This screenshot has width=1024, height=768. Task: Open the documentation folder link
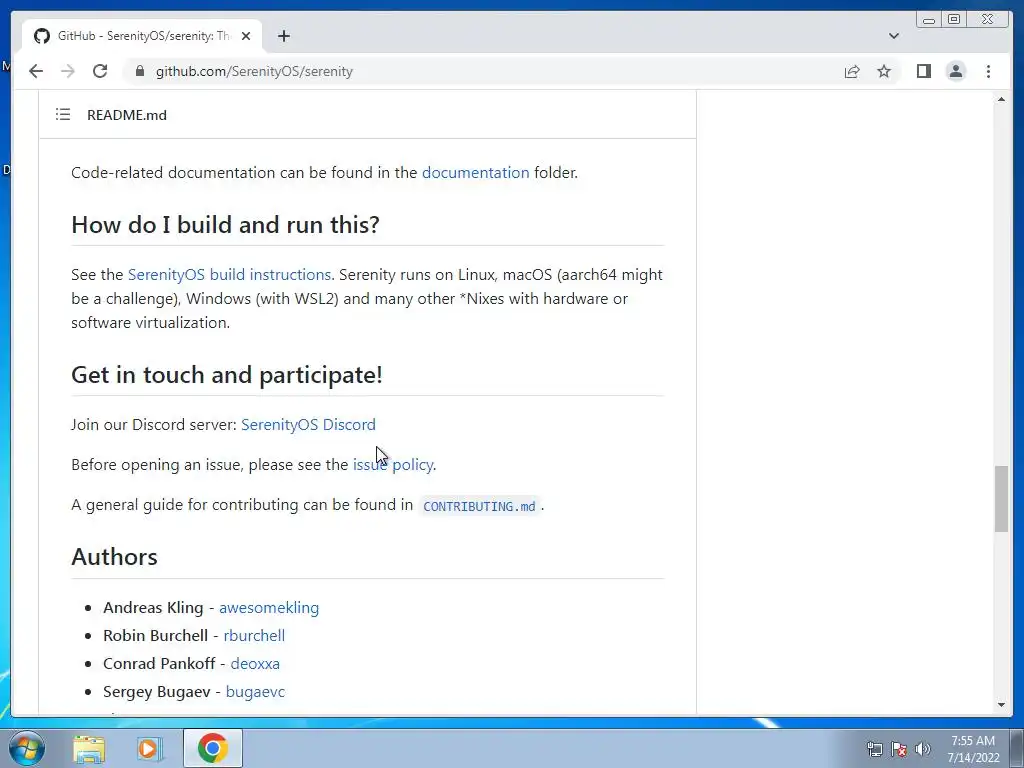475,172
